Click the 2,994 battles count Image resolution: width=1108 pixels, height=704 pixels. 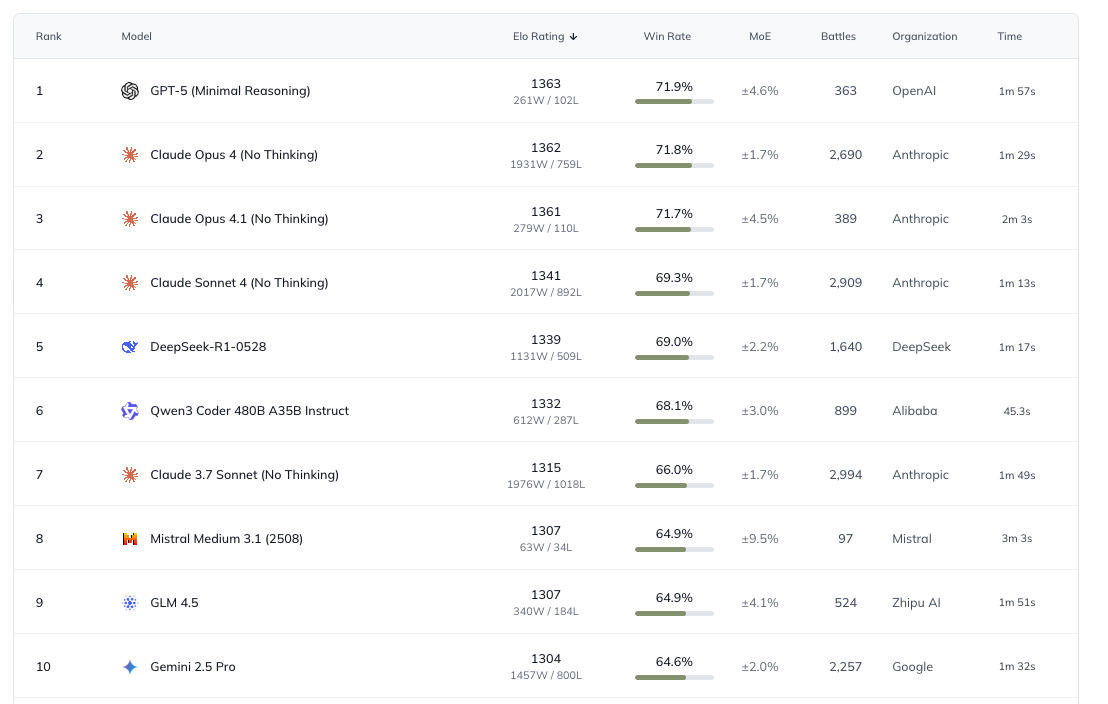pos(845,475)
